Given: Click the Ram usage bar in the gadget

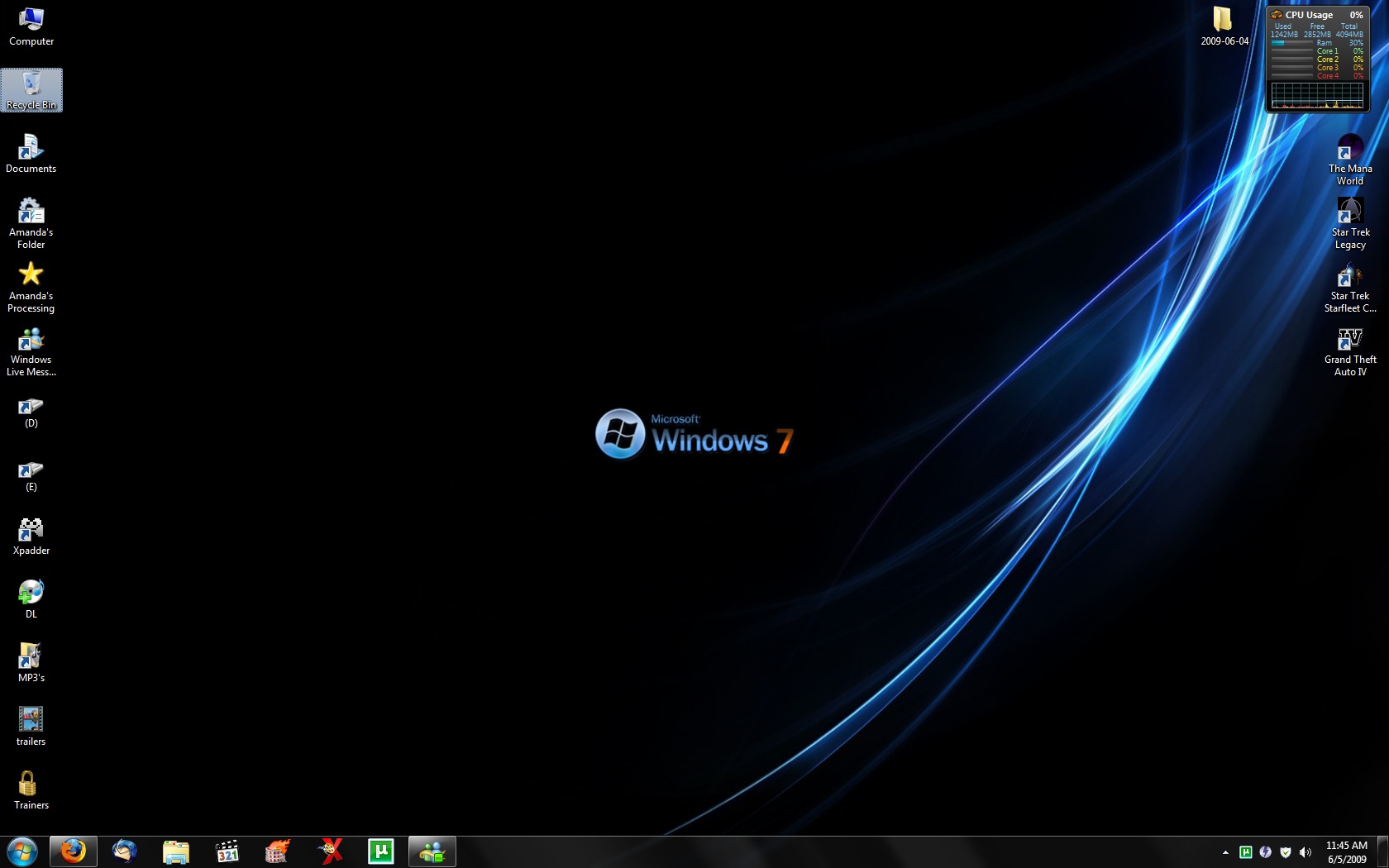Looking at the screenshot, I should click(x=1291, y=43).
